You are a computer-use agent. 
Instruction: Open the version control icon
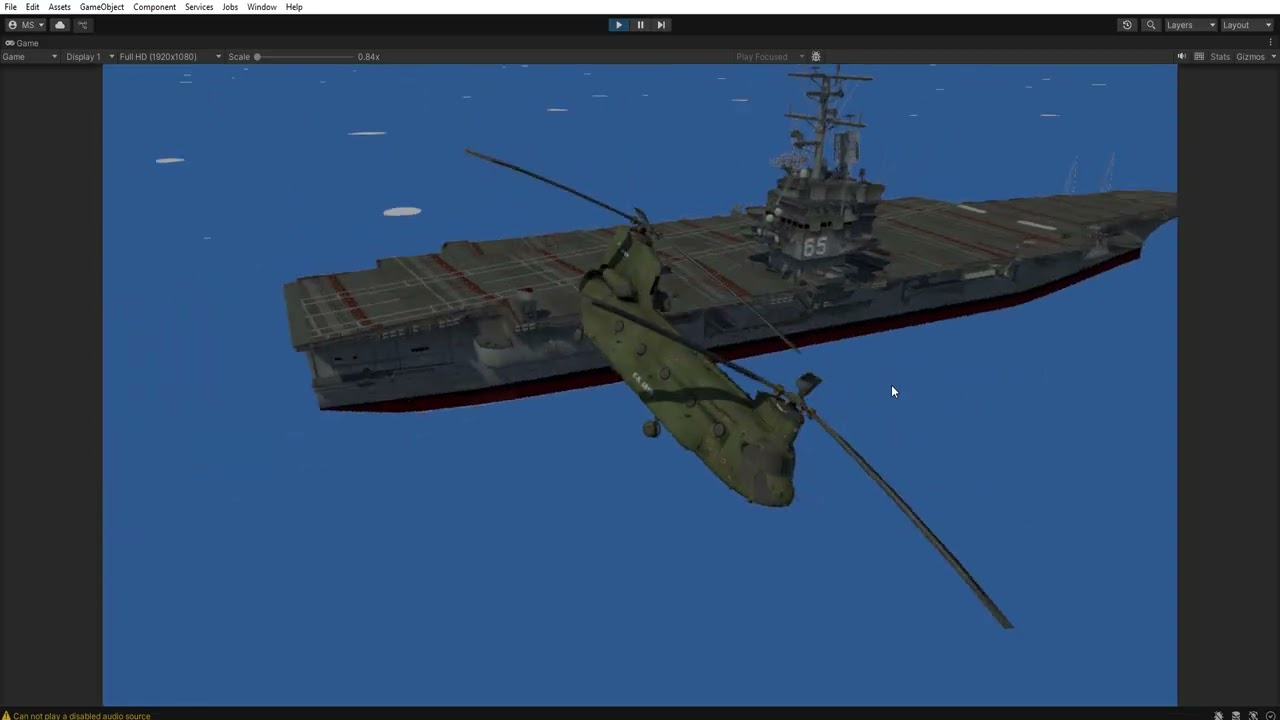pos(83,25)
